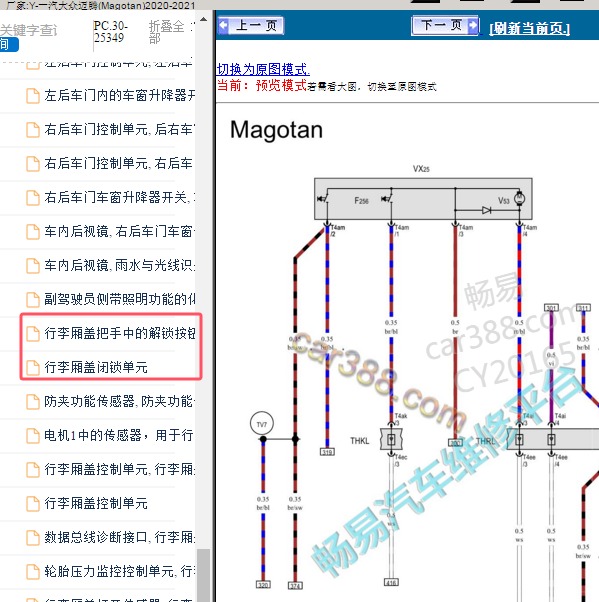Screen dimensions: 599x602
Task: Click the THKL connector label
Action: point(359,441)
